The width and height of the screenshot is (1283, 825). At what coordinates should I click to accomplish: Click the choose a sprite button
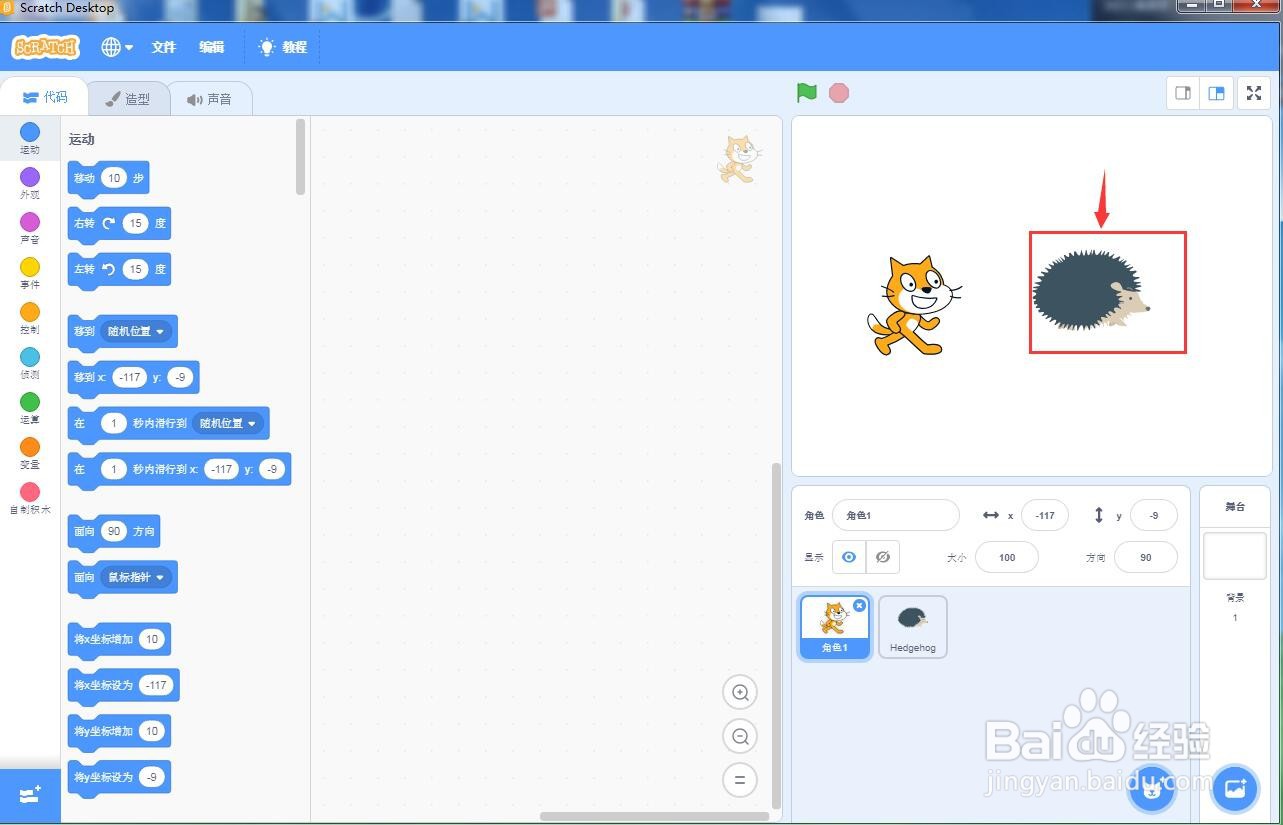tap(1151, 789)
